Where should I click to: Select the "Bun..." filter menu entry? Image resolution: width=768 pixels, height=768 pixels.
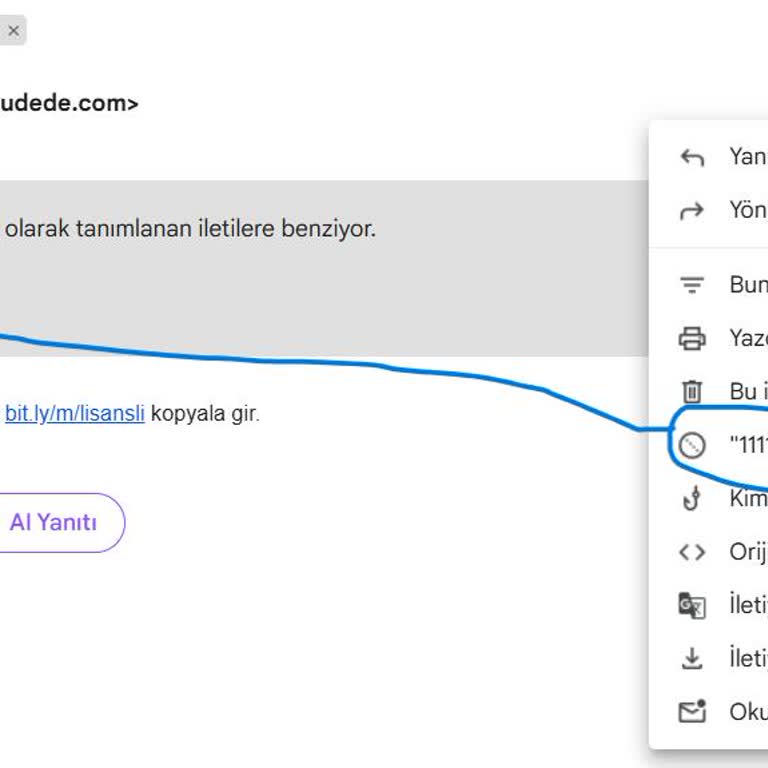click(708, 285)
